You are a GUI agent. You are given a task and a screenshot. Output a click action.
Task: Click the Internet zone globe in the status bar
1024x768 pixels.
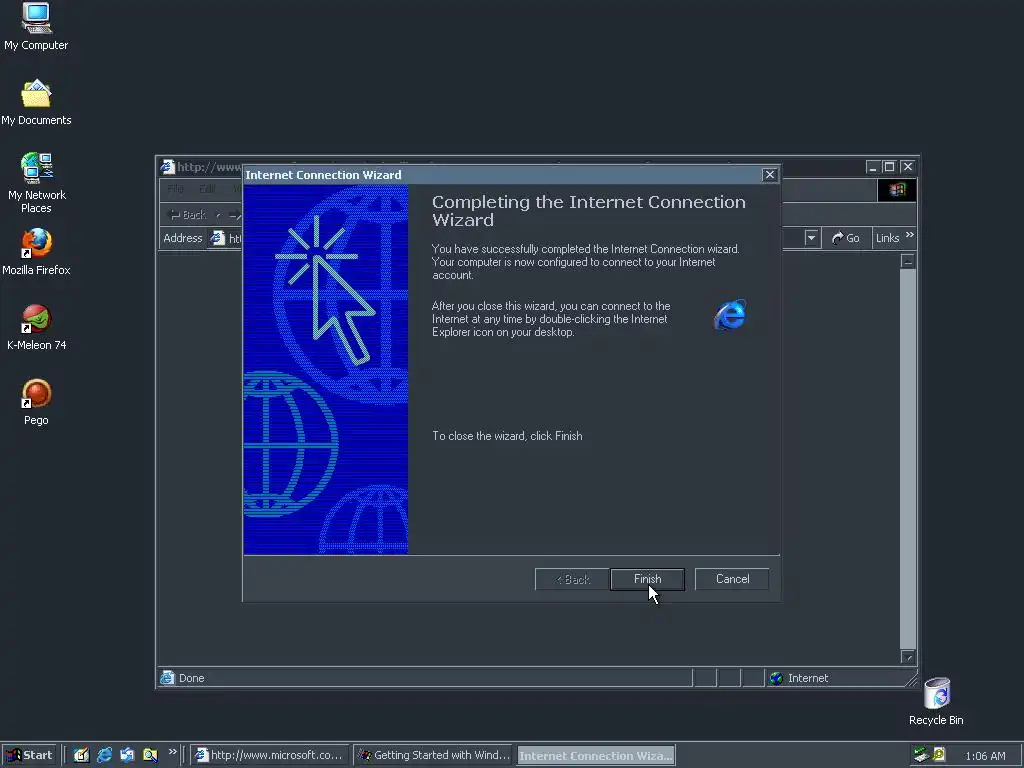(x=776, y=679)
